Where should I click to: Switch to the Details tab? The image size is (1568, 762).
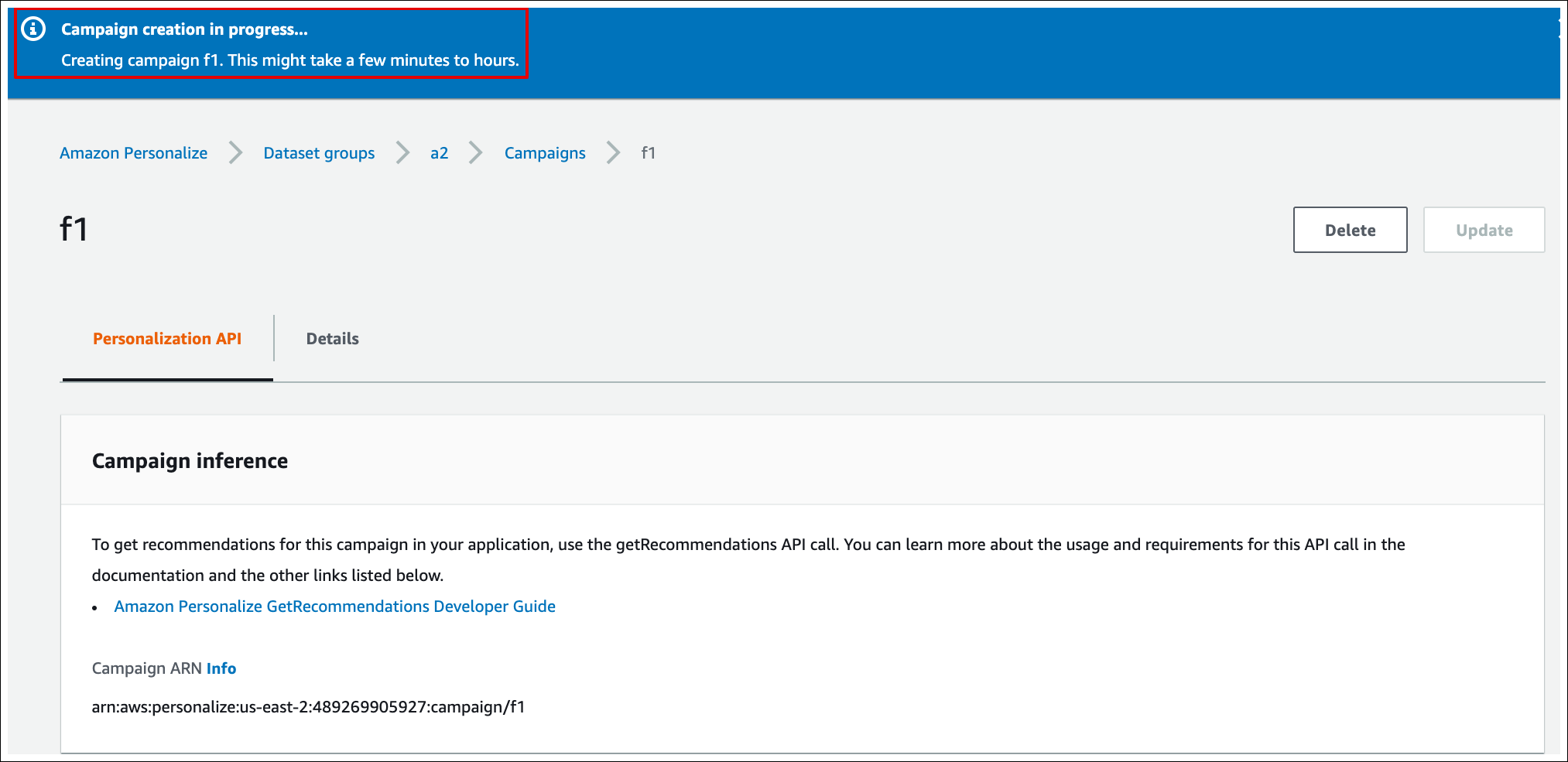click(333, 339)
